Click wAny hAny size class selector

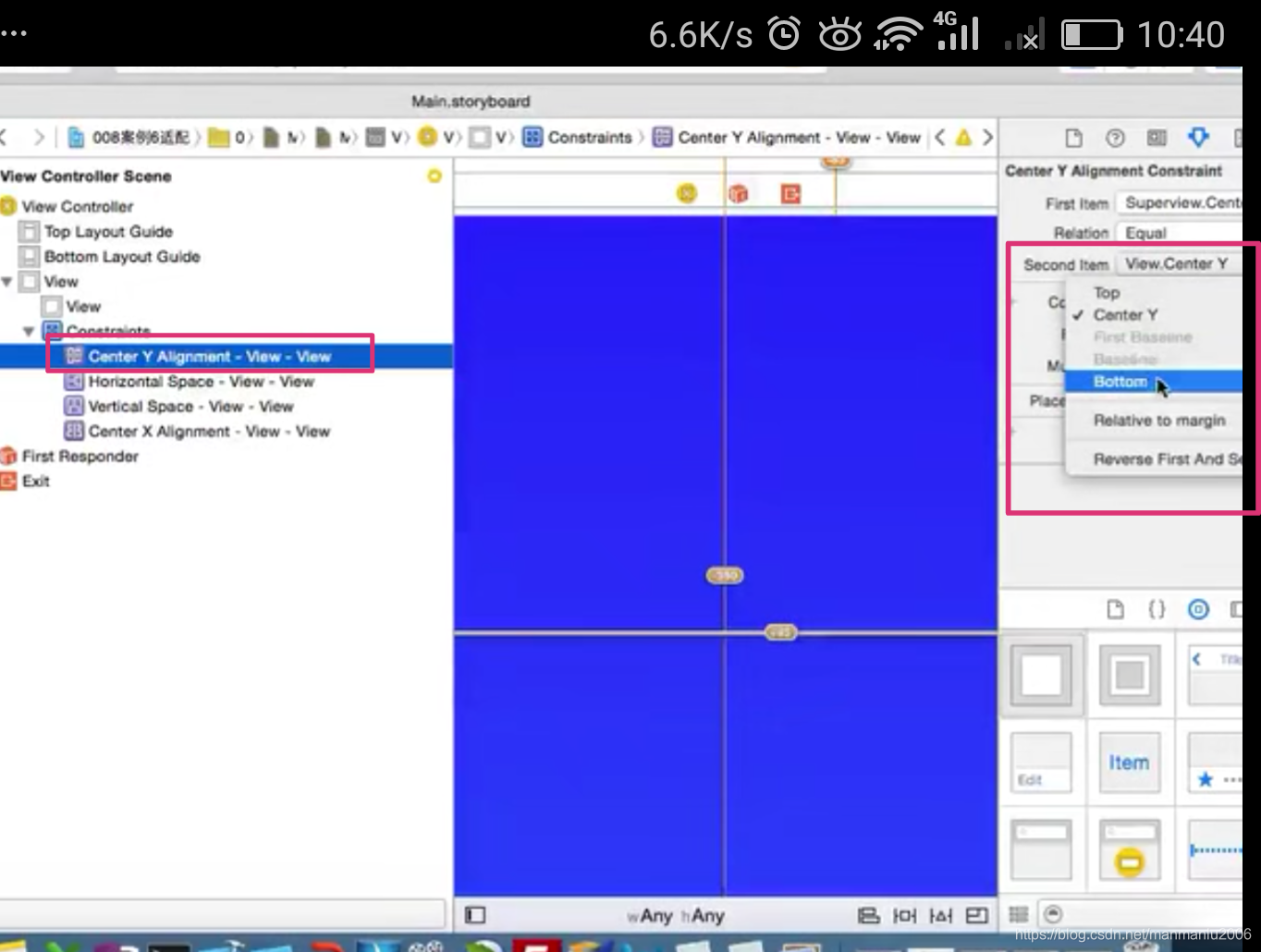[676, 916]
